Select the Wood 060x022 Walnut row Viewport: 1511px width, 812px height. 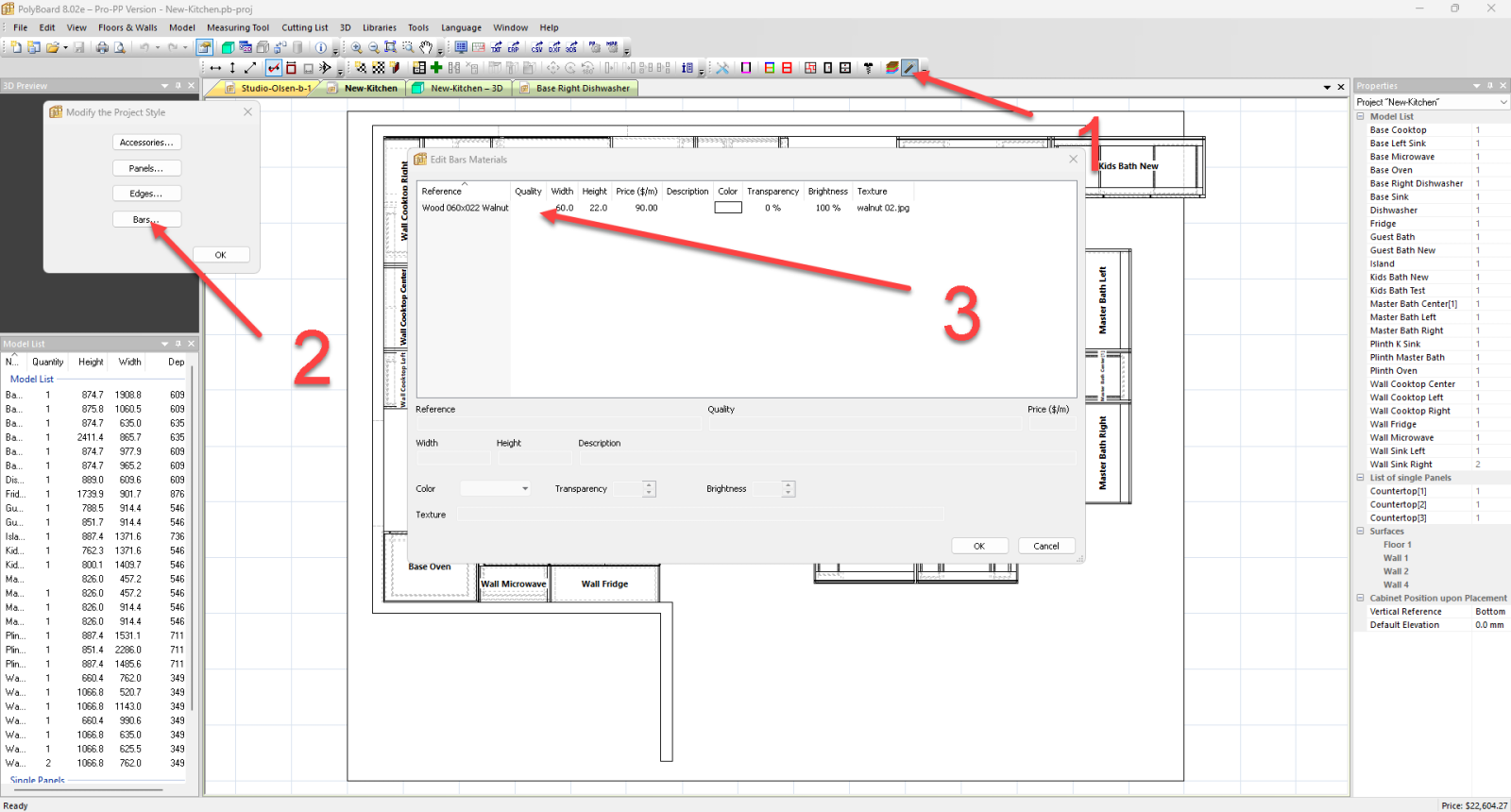[465, 208]
